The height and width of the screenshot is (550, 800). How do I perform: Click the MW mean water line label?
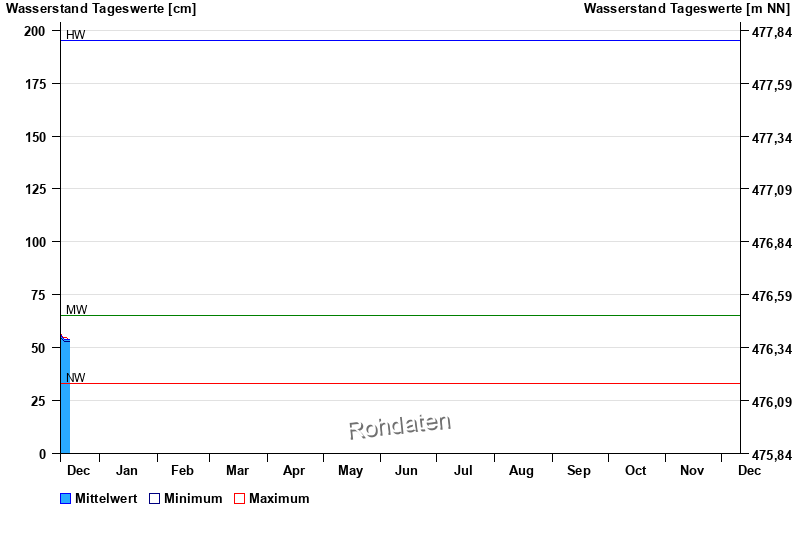click(76, 310)
